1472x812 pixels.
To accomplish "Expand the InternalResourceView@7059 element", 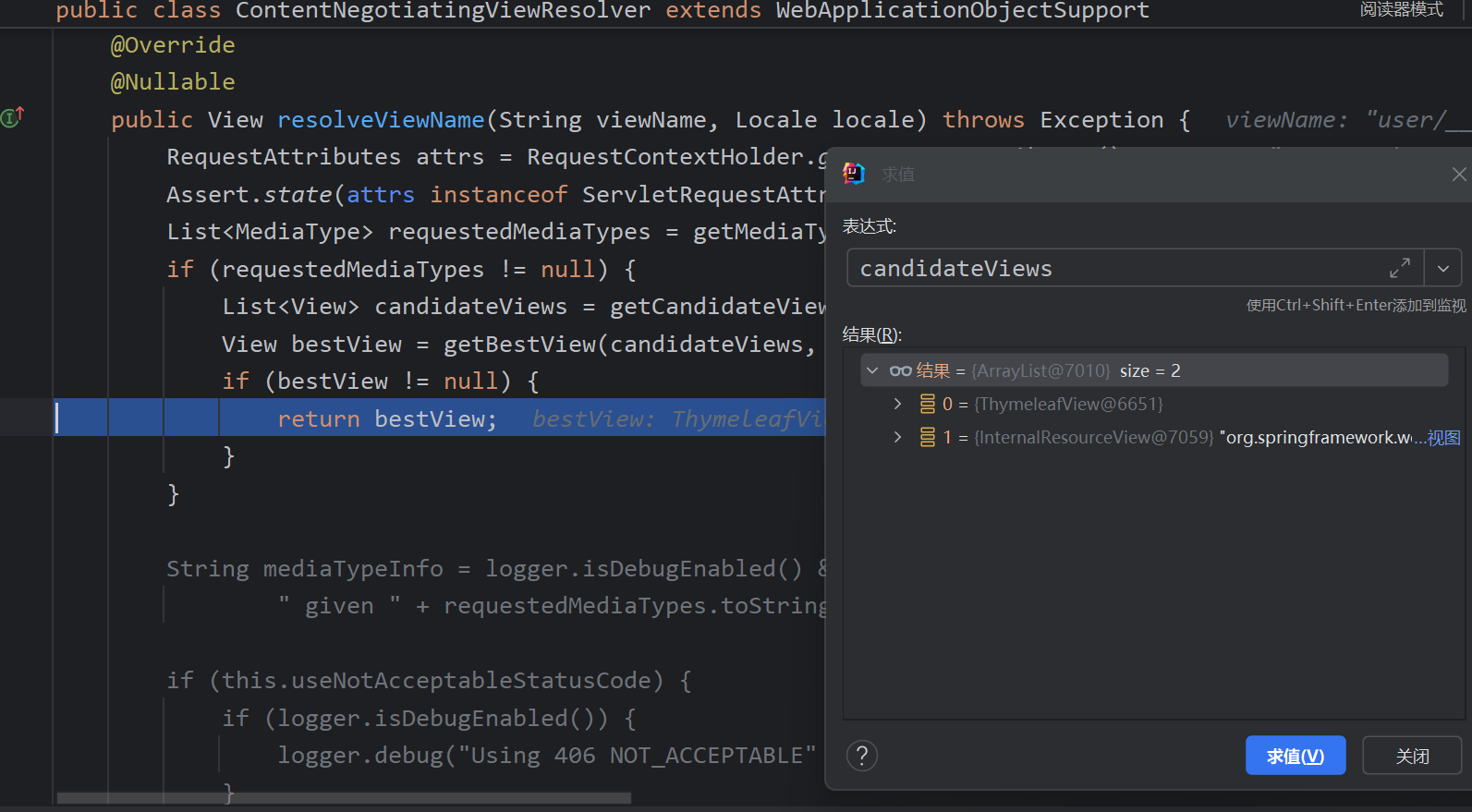I will 897,437.
